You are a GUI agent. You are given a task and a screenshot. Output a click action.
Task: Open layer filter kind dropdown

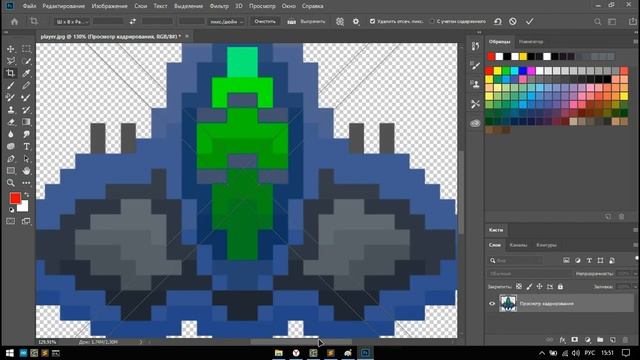516,260
